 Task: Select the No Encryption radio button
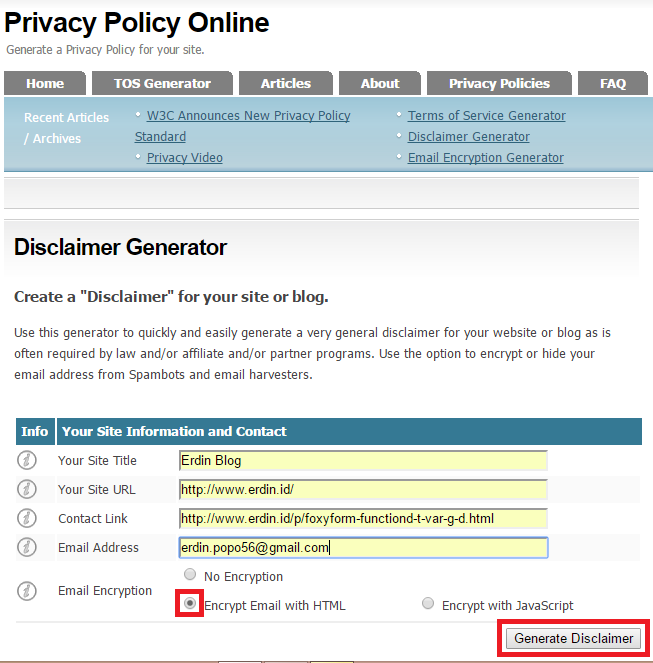[x=190, y=574]
